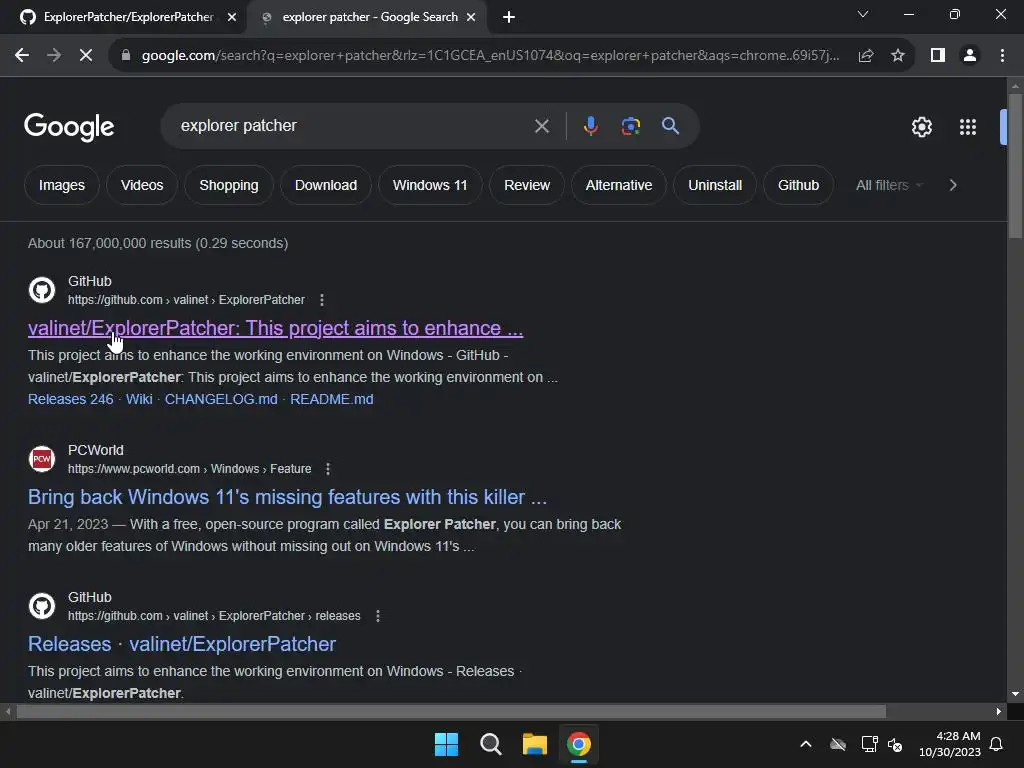Show hidden system tray icons
This screenshot has width=1024, height=768.
pos(806,744)
